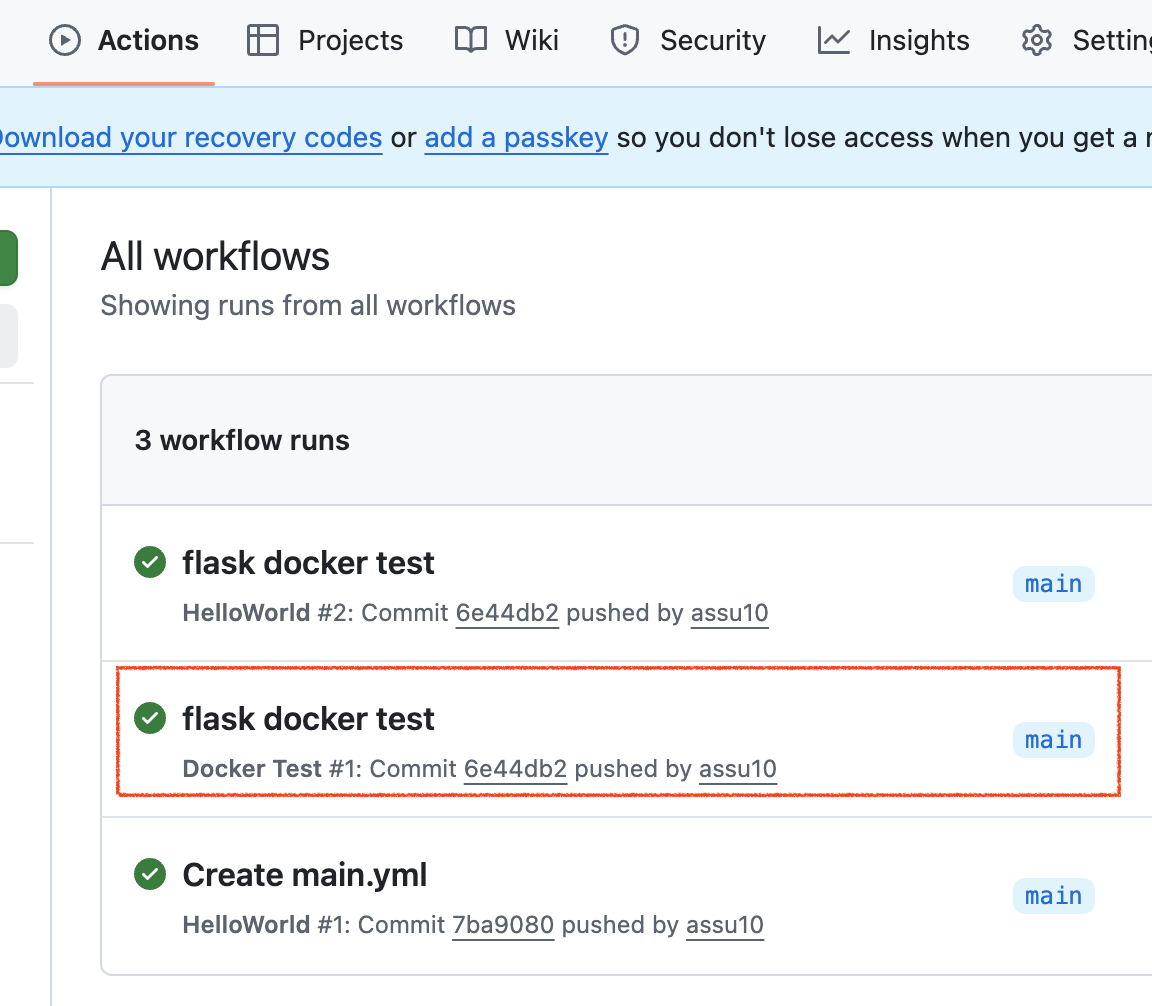Click the Projects table icon
Viewport: 1152px width, 1006px height.
pos(263,40)
